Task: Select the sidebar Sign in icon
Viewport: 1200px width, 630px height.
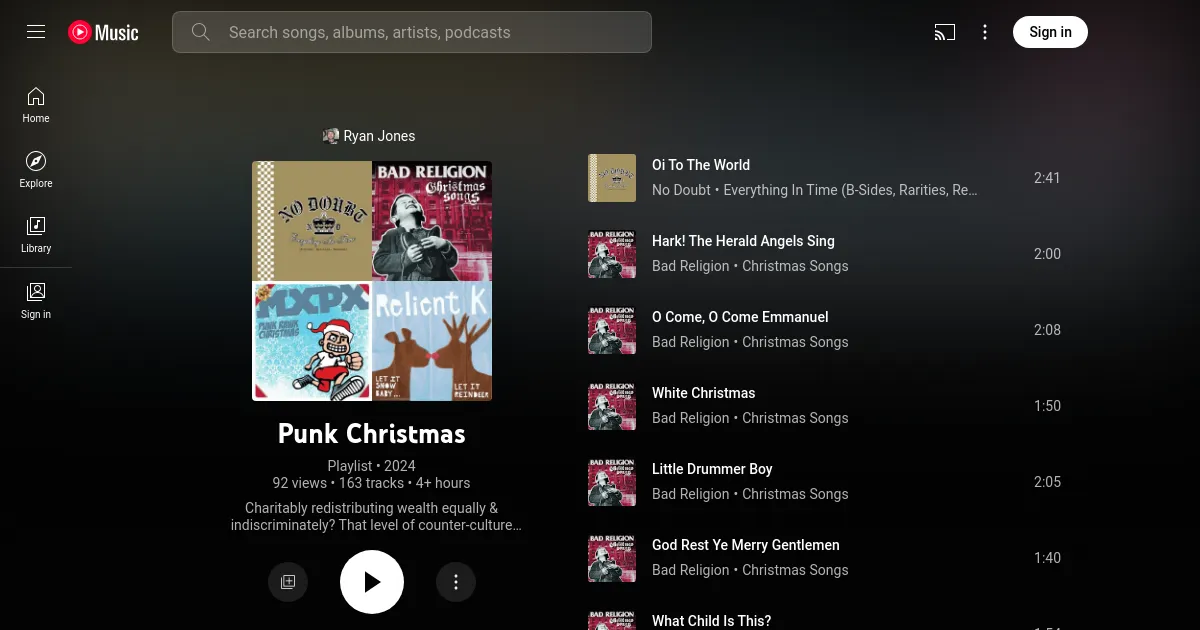Action: coord(36,300)
